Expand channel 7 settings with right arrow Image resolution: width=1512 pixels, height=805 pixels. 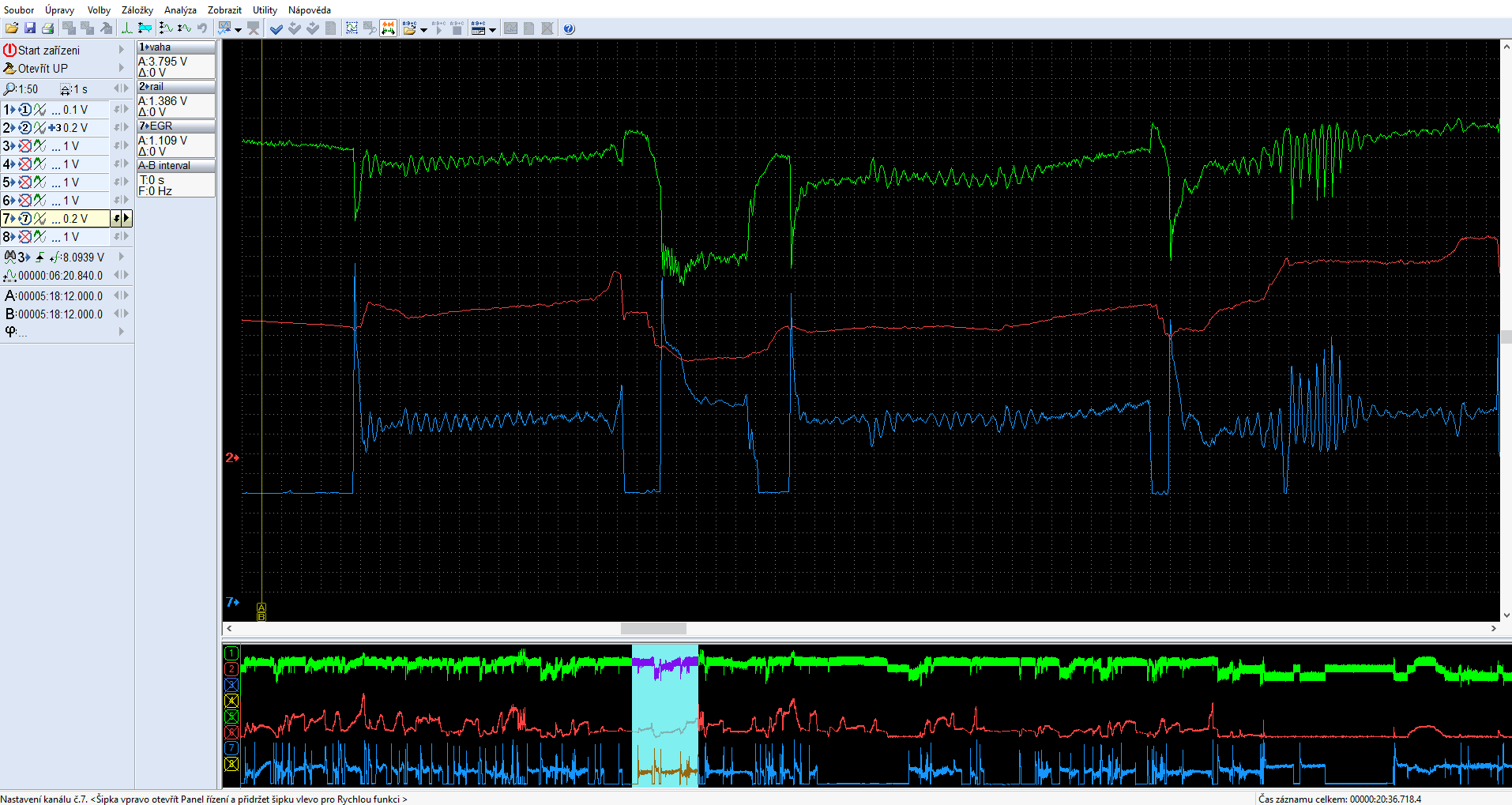[126, 218]
